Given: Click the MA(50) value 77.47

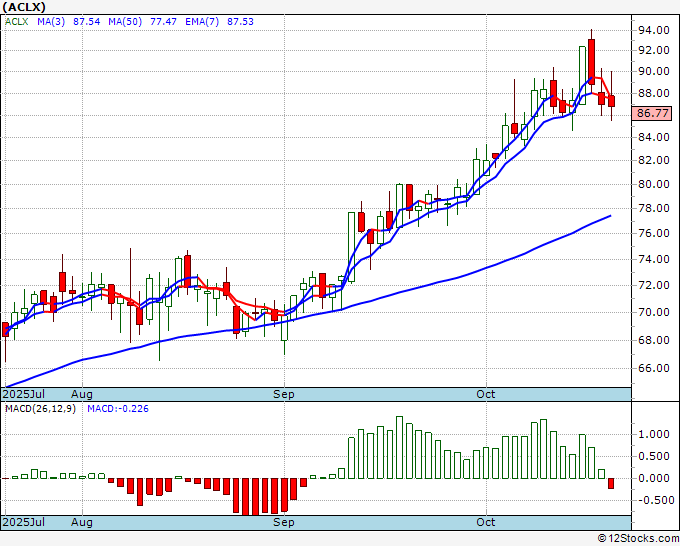Looking at the screenshot, I should [163, 22].
